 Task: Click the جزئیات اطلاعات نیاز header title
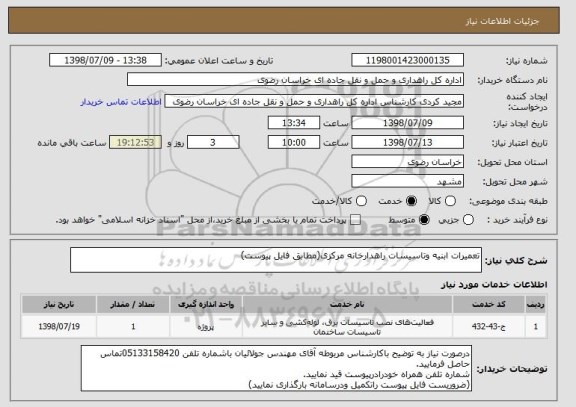pyautogui.click(x=502, y=21)
